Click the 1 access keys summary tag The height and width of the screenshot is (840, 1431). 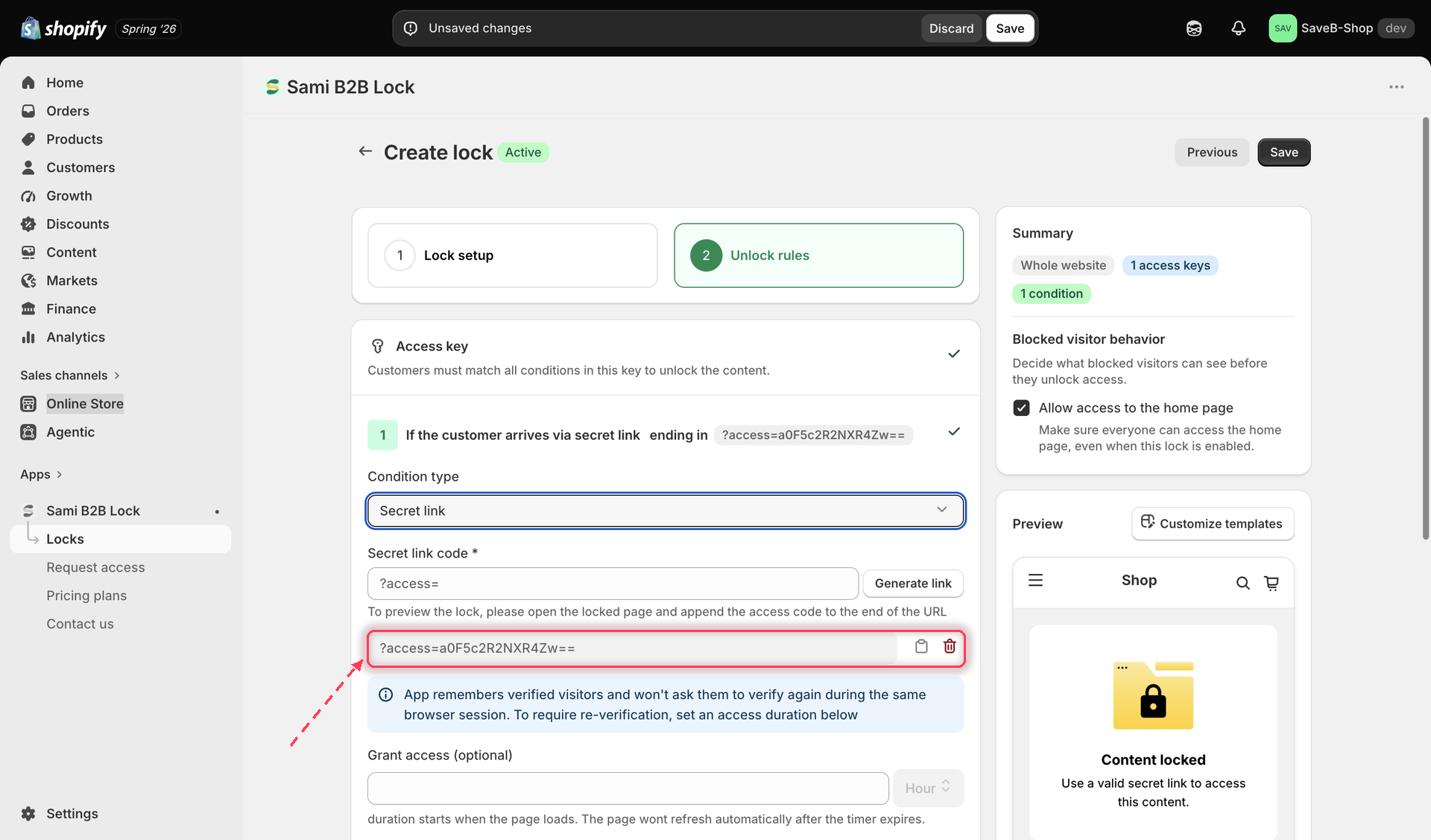click(x=1169, y=265)
